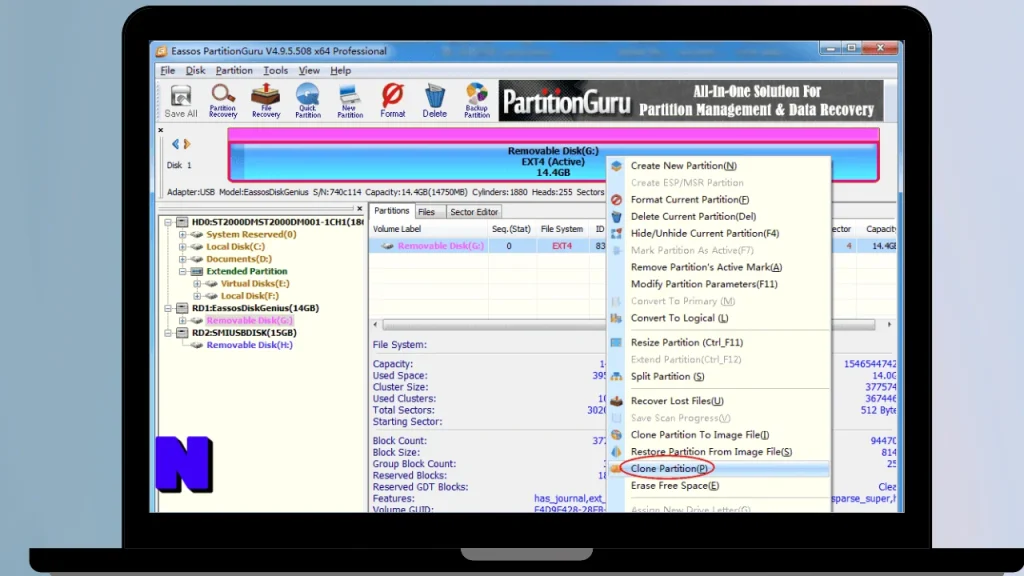
Task: Switch to the Sector Editor tab
Action: [474, 212]
